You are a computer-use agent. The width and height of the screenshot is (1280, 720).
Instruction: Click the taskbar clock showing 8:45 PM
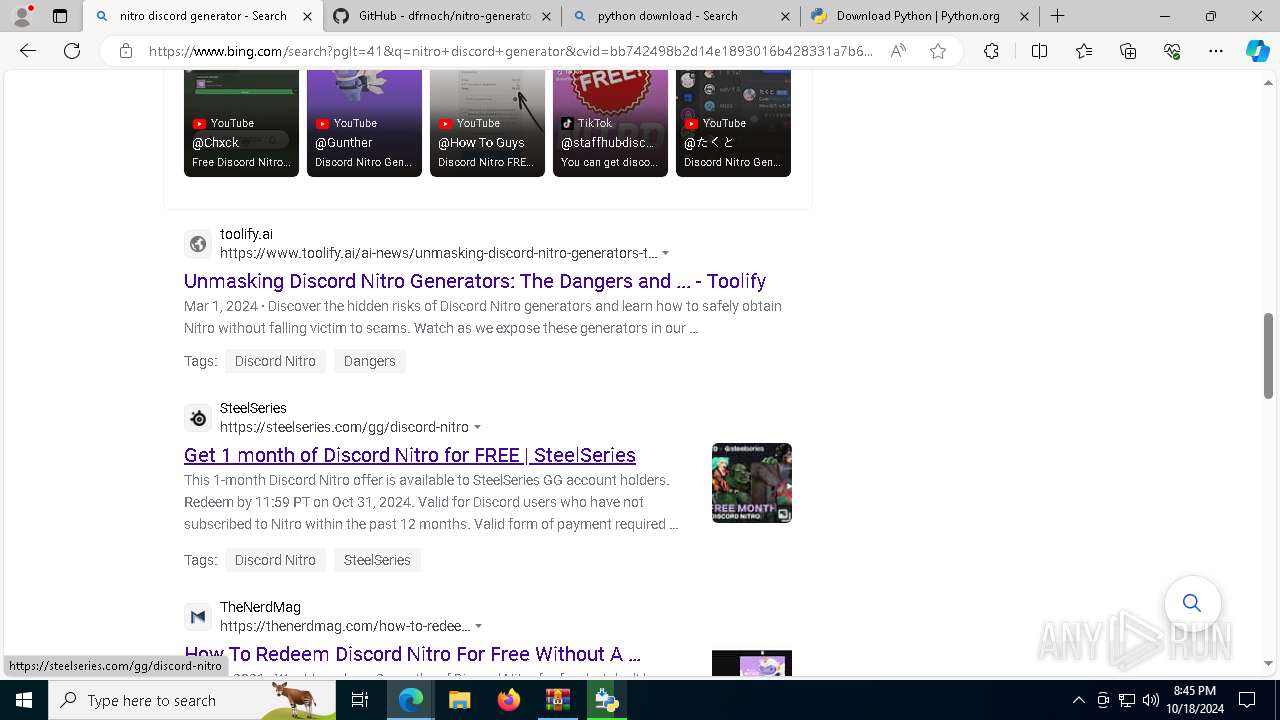point(1194,700)
